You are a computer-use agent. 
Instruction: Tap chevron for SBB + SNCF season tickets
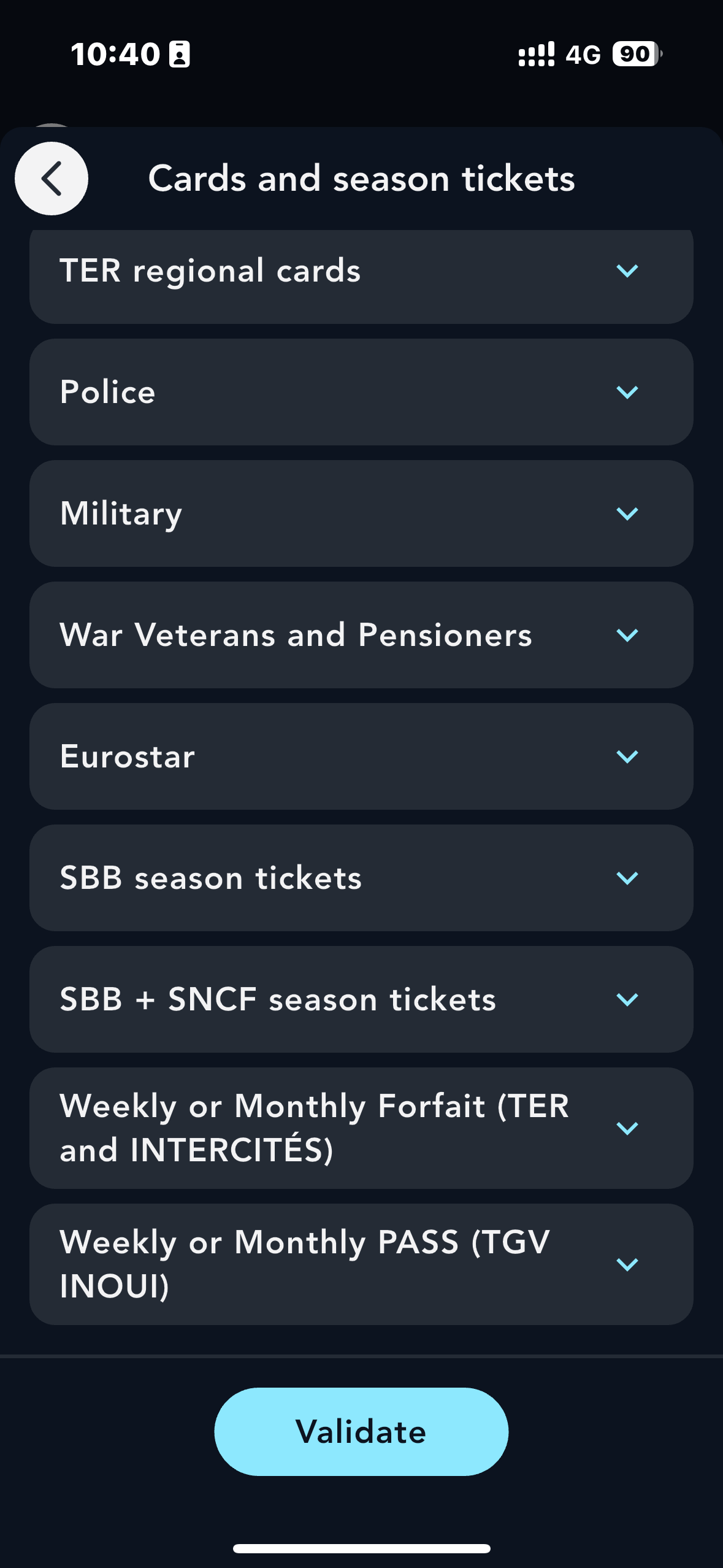627,999
